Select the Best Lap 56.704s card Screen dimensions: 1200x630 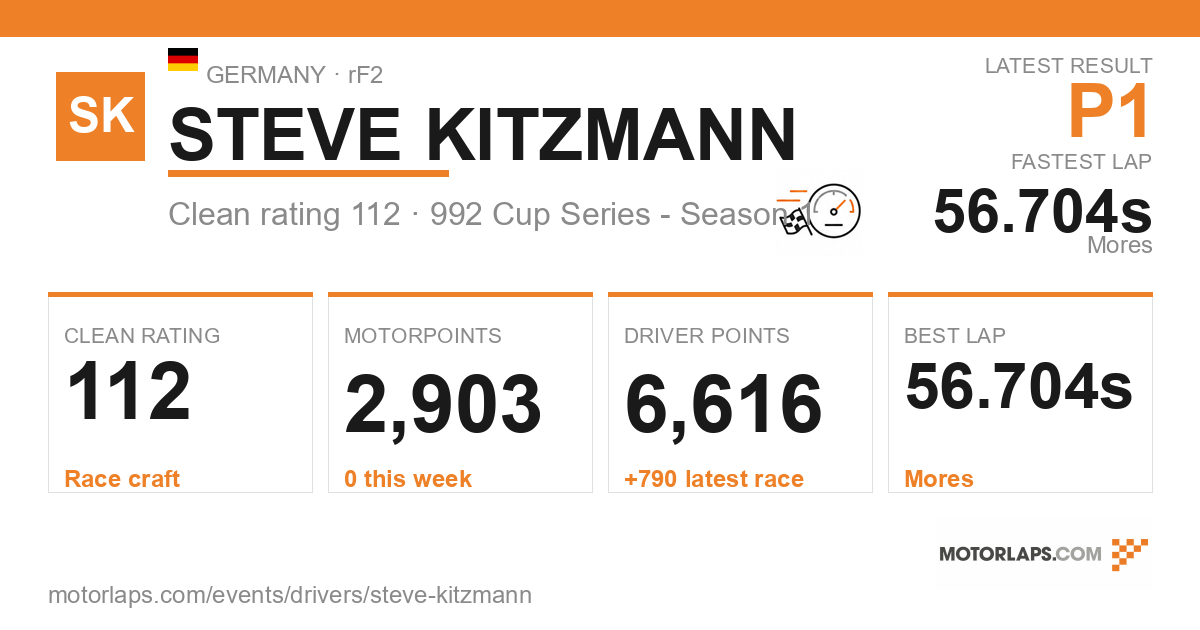point(1020,393)
